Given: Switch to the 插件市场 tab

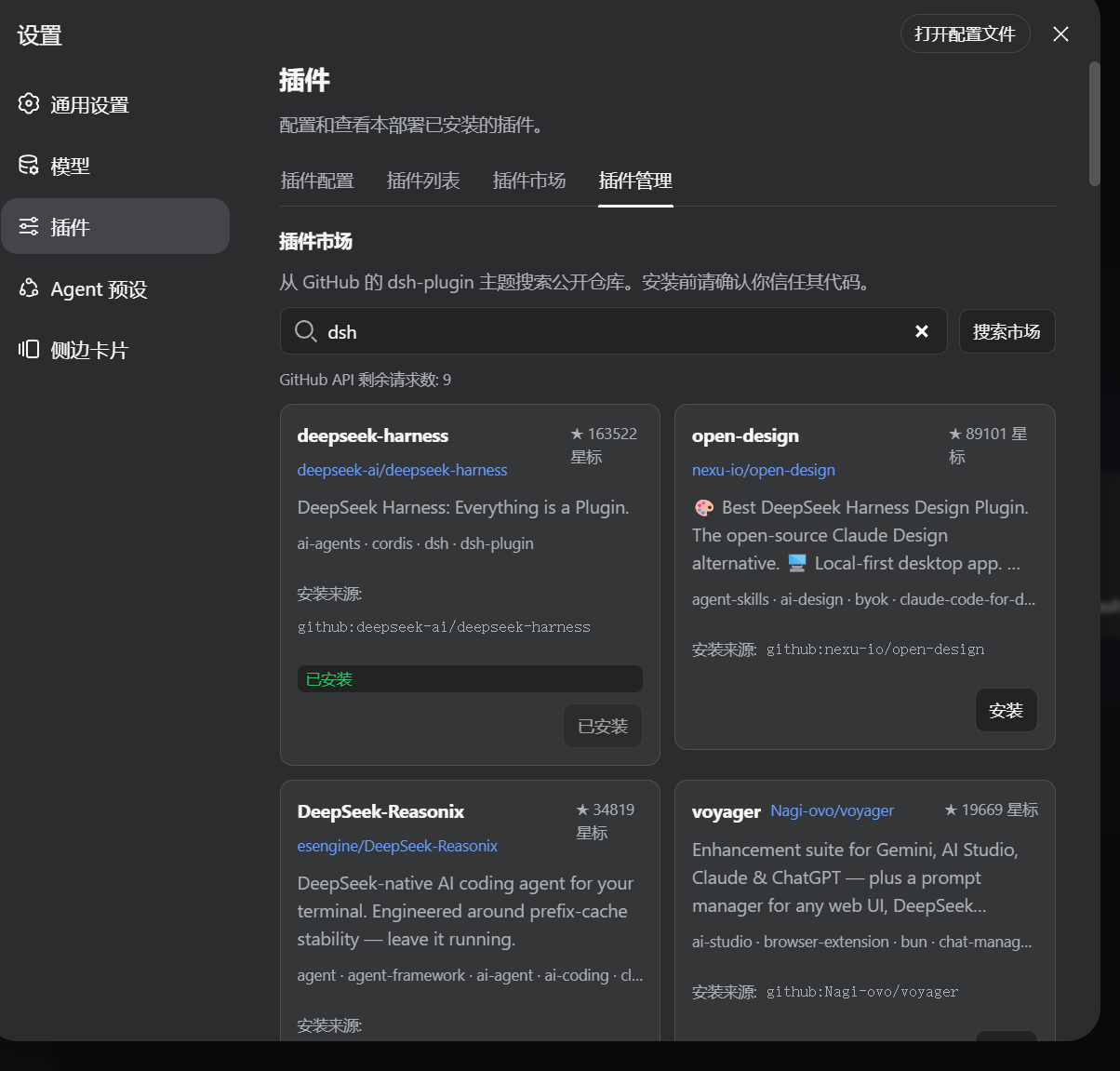Looking at the screenshot, I should point(529,181).
